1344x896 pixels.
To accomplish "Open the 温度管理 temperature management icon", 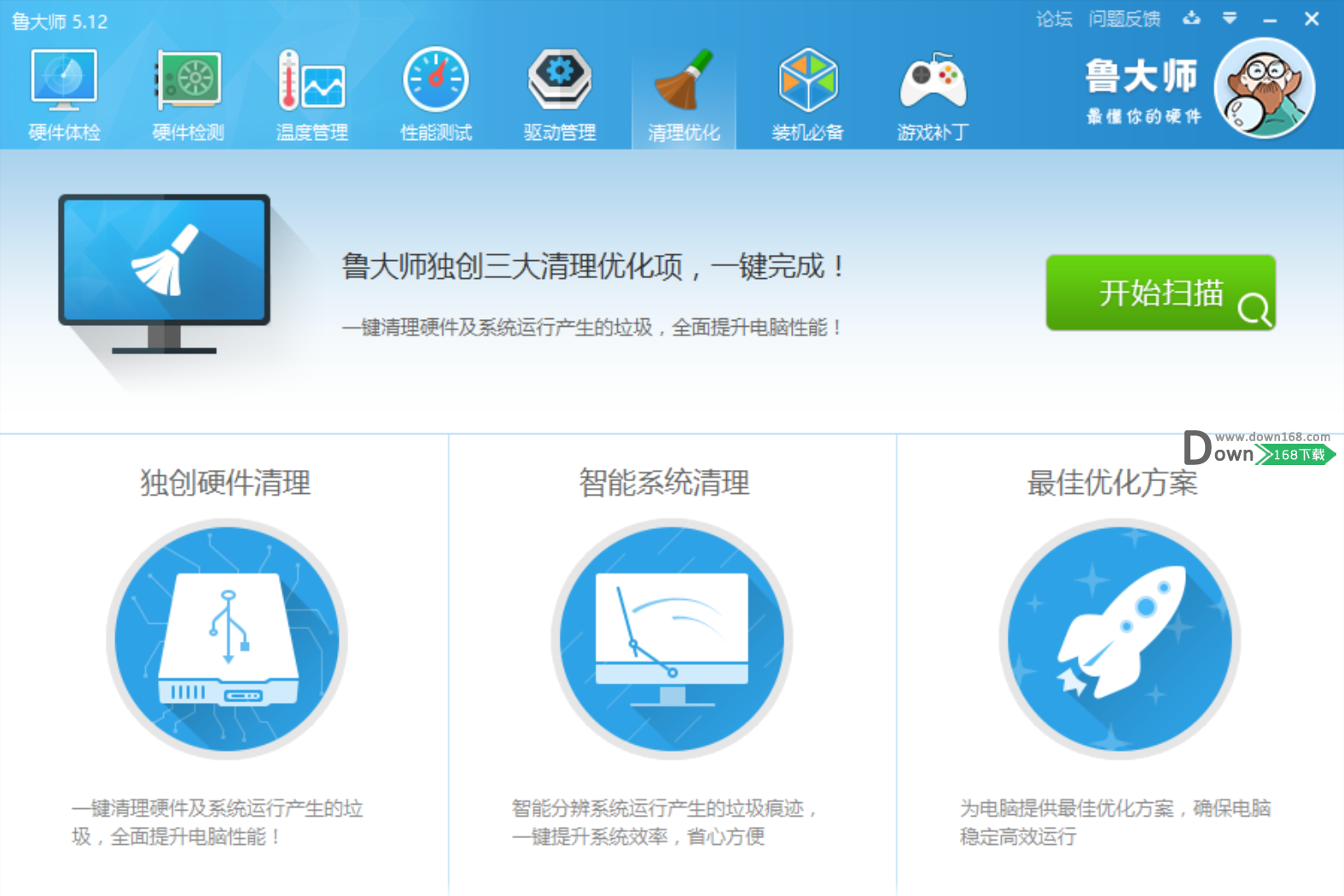I will click(311, 94).
